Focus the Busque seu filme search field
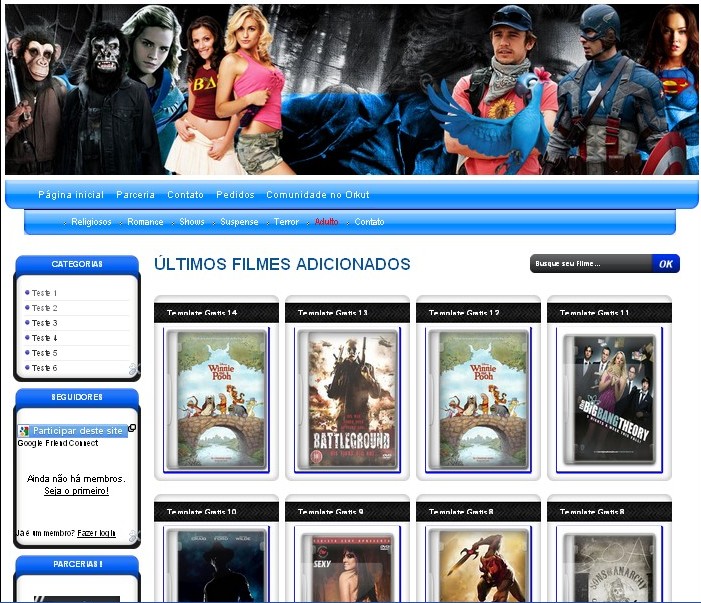Viewport: 701px width, 603px height. click(x=591, y=264)
